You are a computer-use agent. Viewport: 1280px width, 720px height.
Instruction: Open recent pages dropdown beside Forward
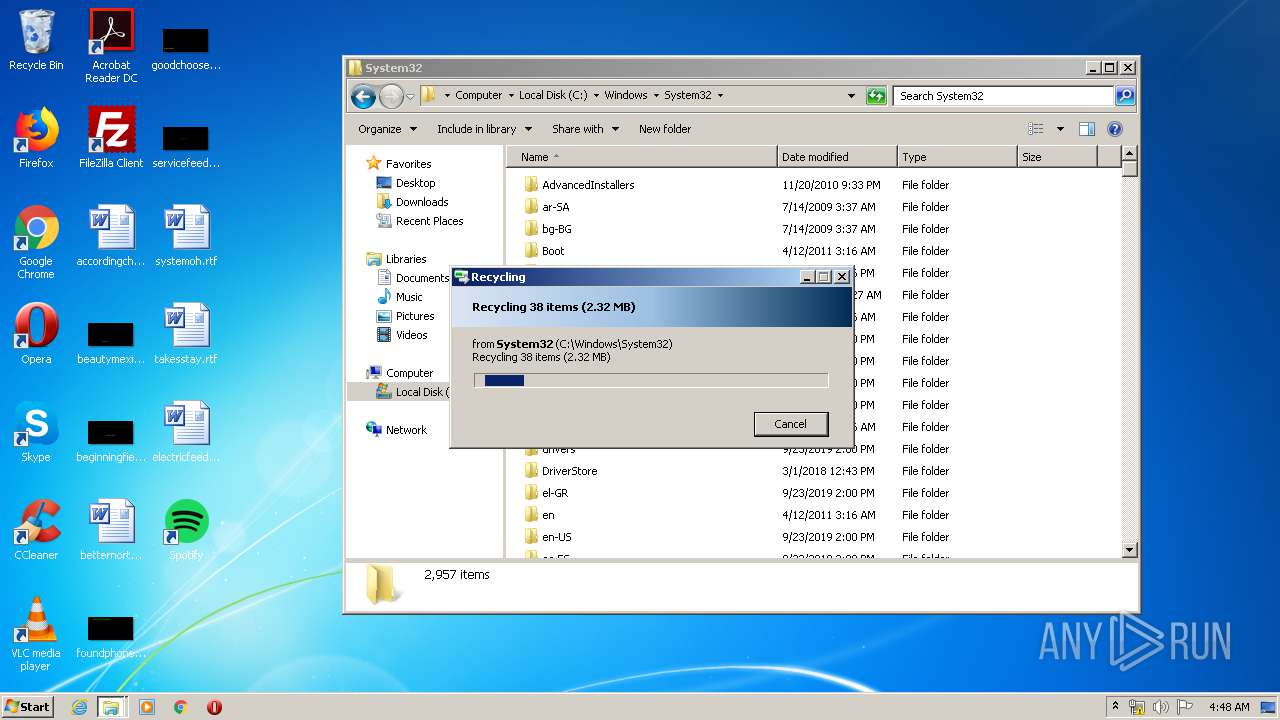point(410,97)
